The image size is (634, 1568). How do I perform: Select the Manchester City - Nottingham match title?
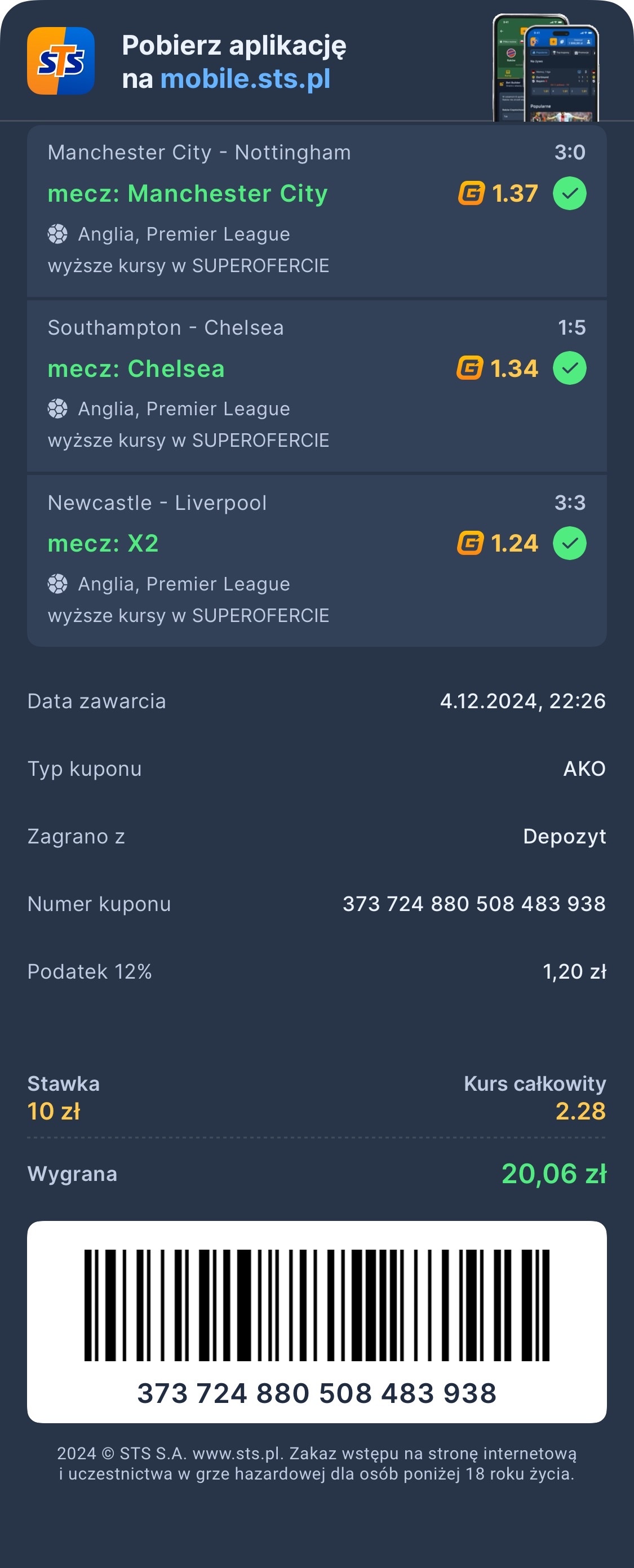point(199,153)
